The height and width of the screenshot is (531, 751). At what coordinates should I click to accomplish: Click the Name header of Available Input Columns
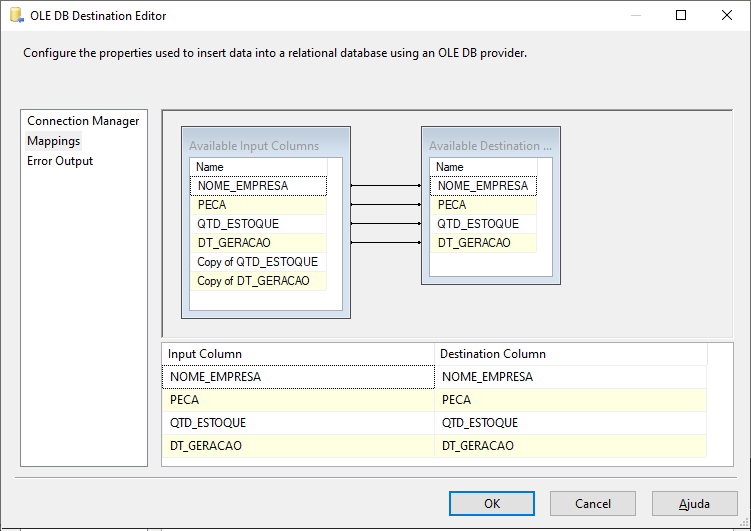[259, 167]
